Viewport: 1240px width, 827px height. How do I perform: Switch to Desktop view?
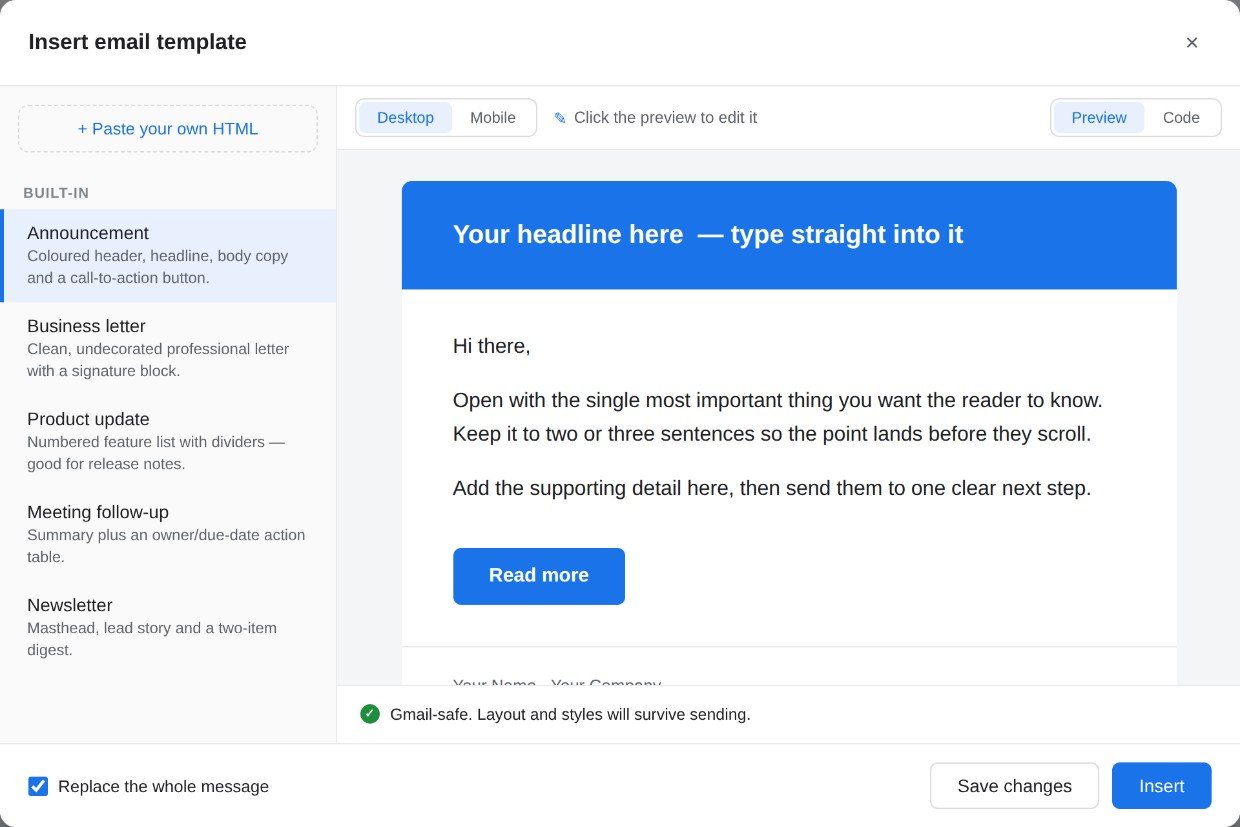(405, 117)
